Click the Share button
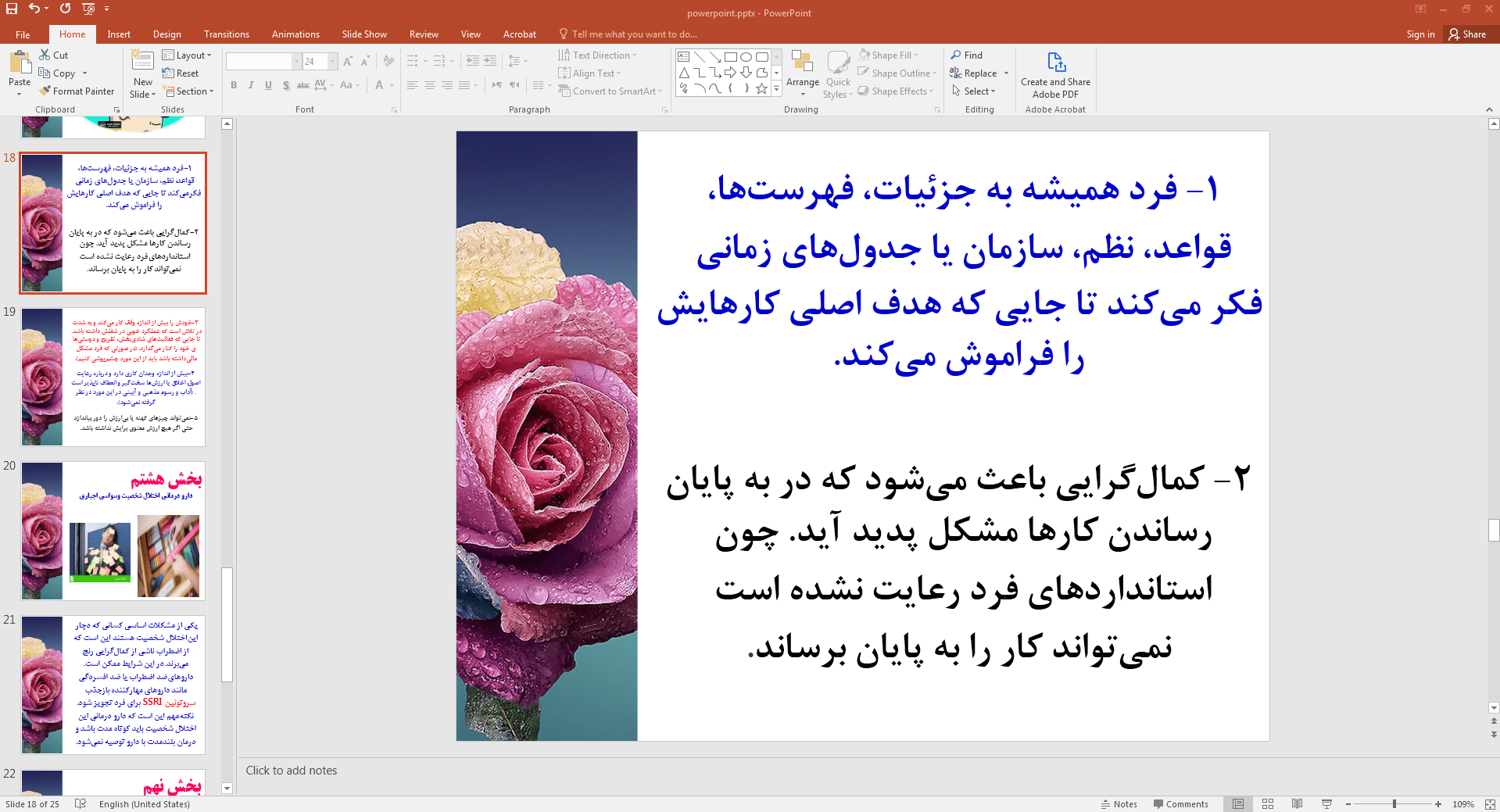The image size is (1500, 812). 1467,34
